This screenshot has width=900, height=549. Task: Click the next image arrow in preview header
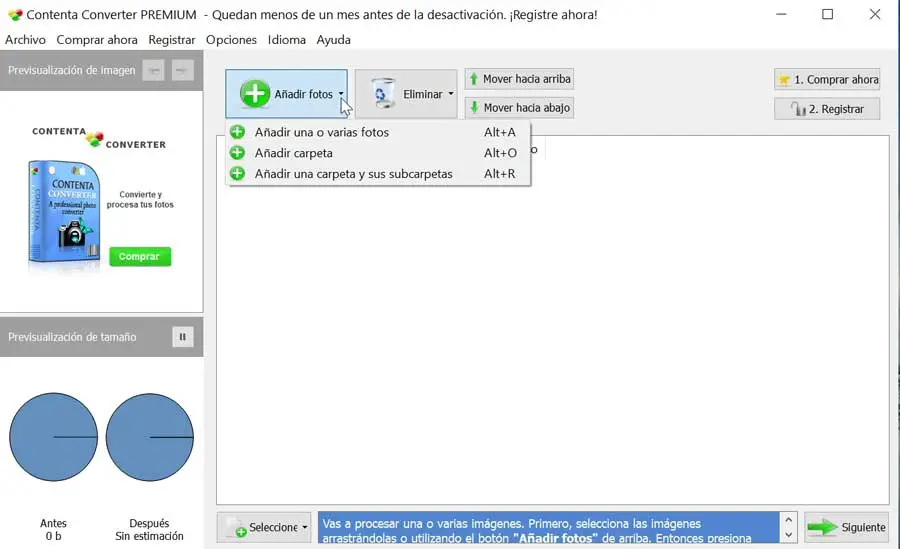click(x=183, y=70)
